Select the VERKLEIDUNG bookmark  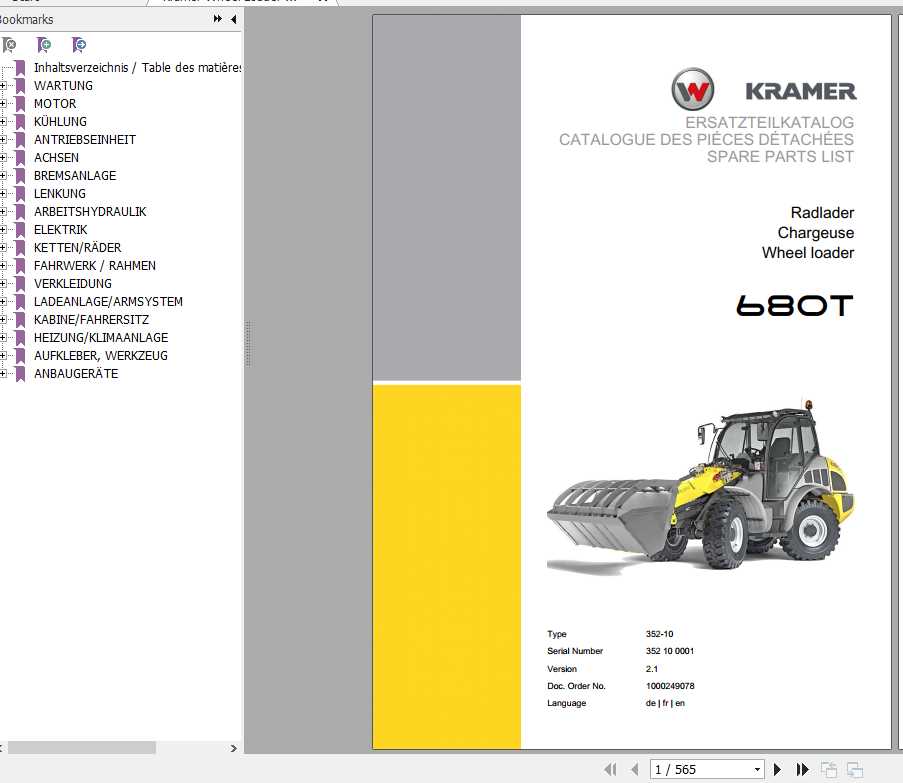(73, 283)
